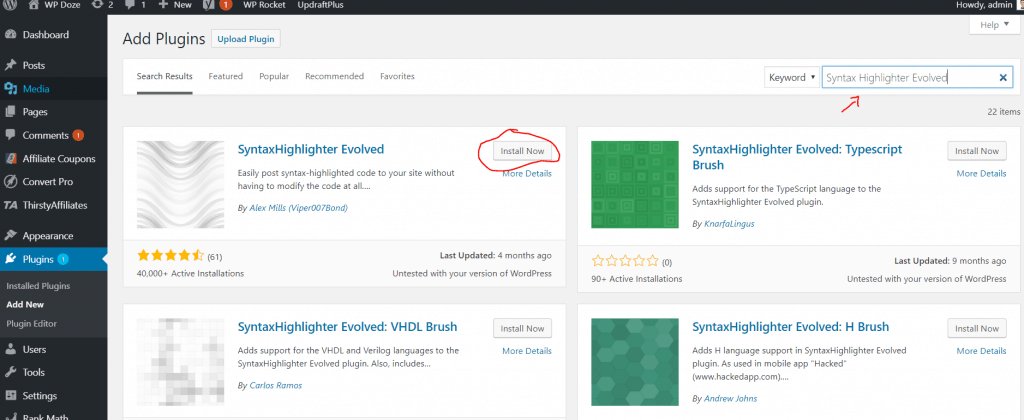Install Now for VHDL Brush plugin
The height and width of the screenshot is (420, 1024).
(522, 329)
